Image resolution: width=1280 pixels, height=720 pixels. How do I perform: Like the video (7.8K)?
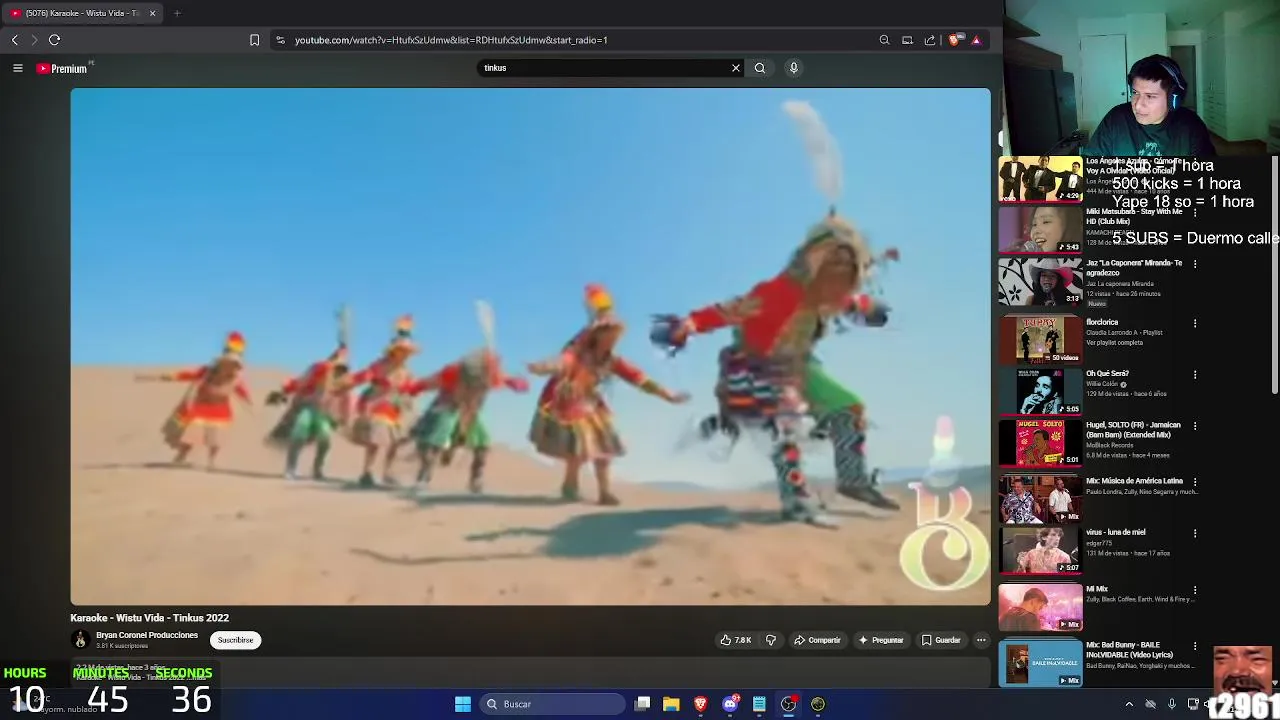[x=736, y=640]
